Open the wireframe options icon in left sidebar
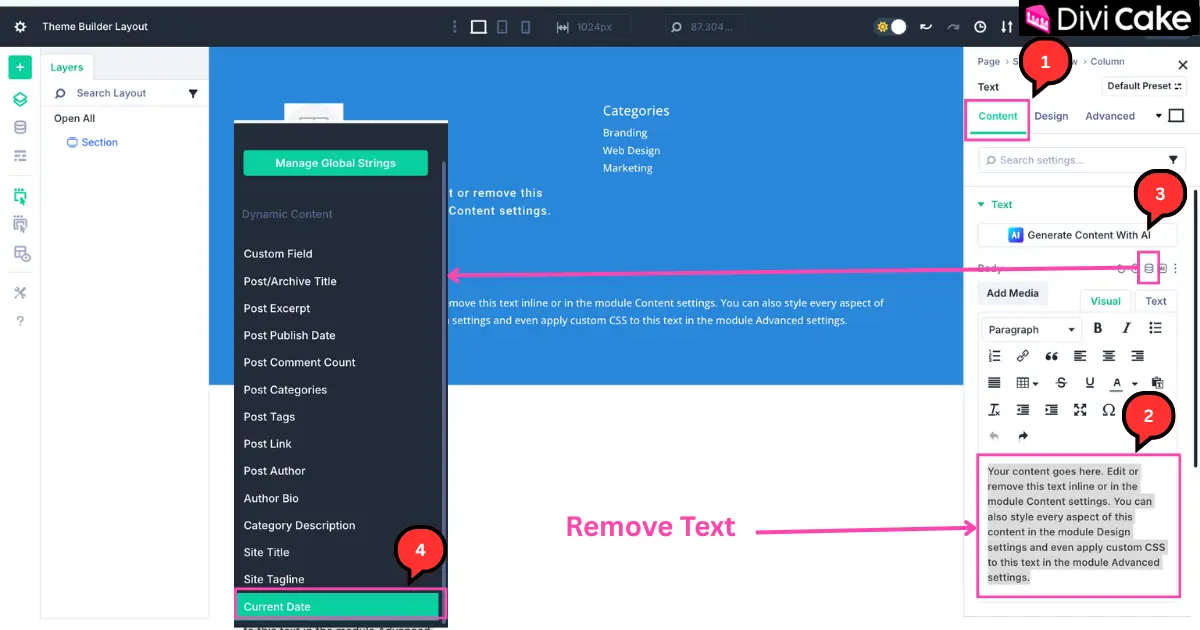 [20, 156]
